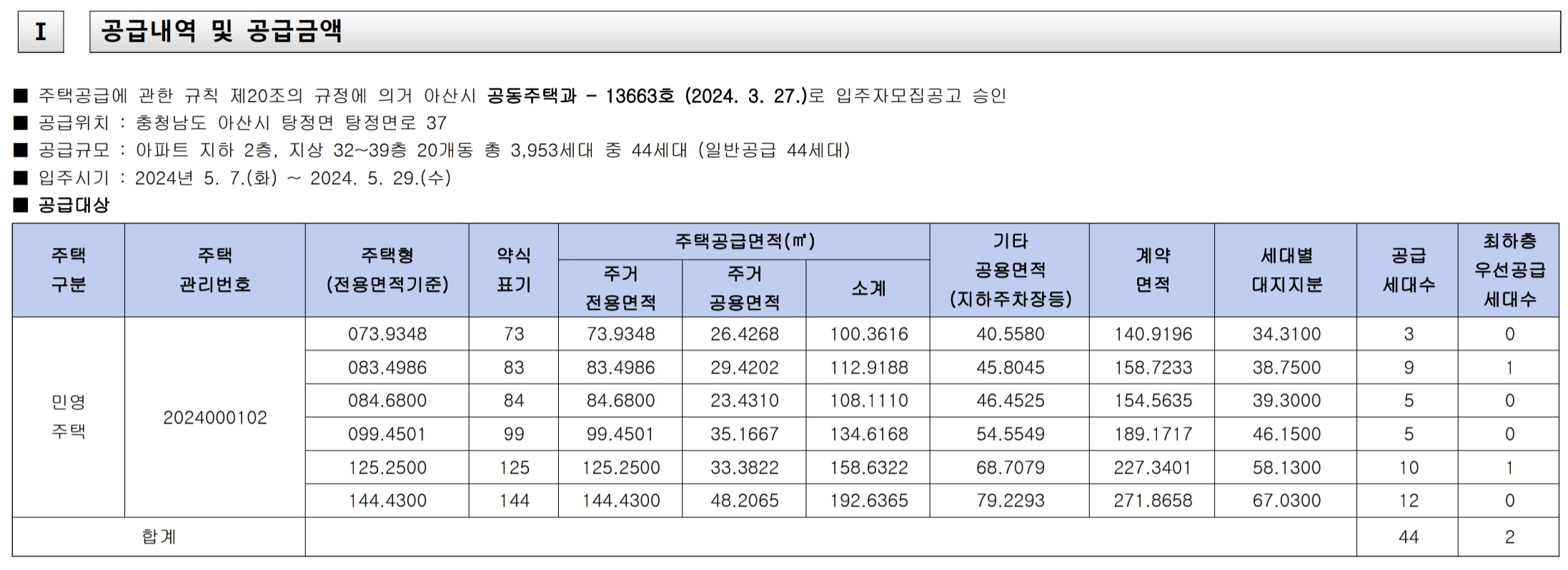
Task: Click the 계약 면적 column header
Action: (1152, 270)
